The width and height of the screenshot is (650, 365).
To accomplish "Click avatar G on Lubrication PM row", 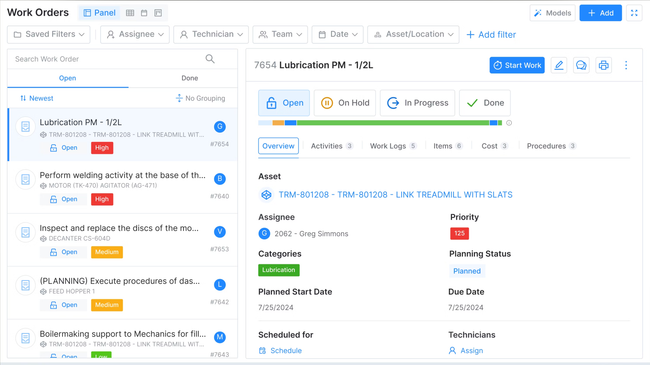I will pos(220,127).
